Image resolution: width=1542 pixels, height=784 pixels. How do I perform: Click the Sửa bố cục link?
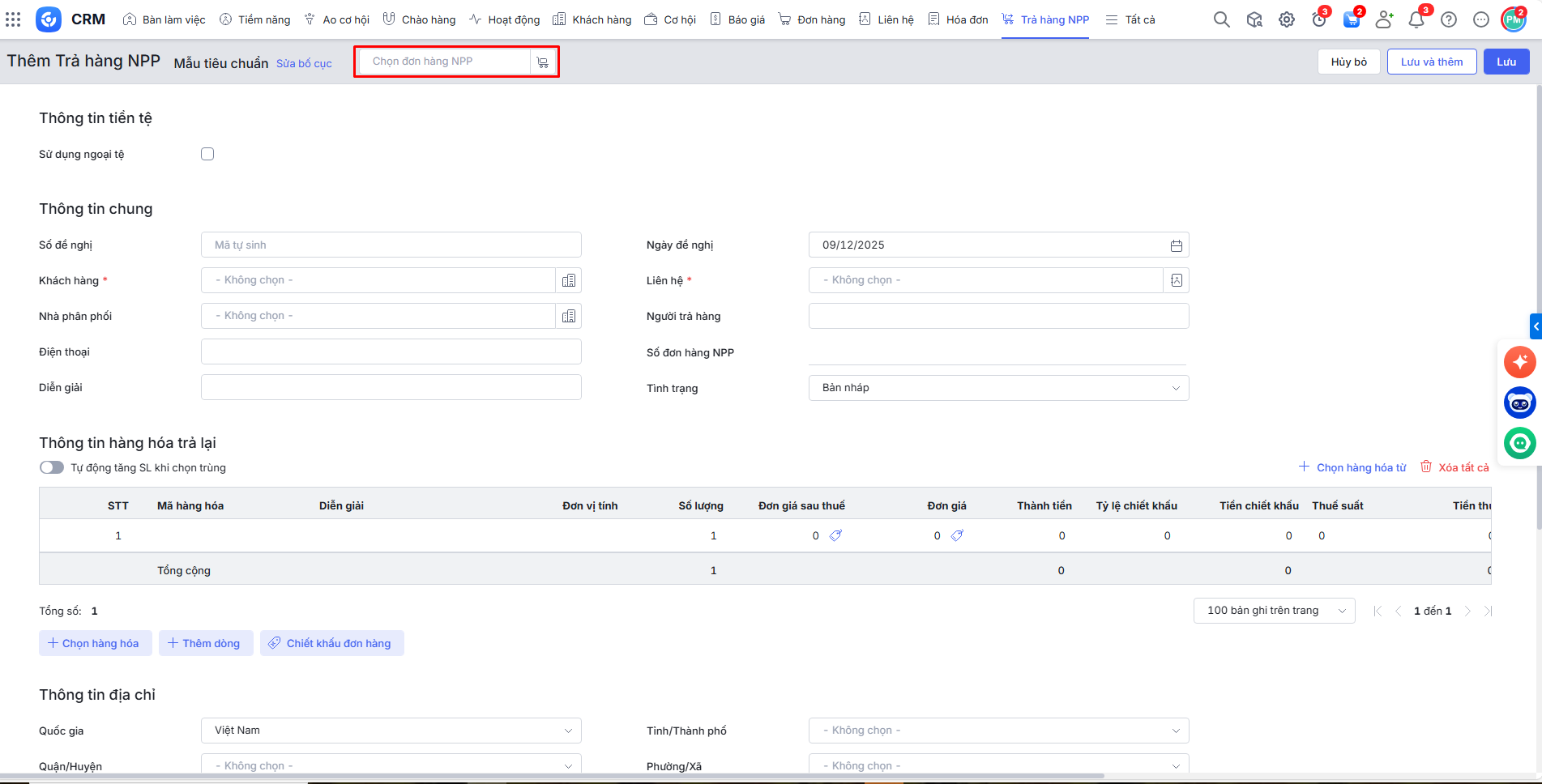tap(304, 63)
